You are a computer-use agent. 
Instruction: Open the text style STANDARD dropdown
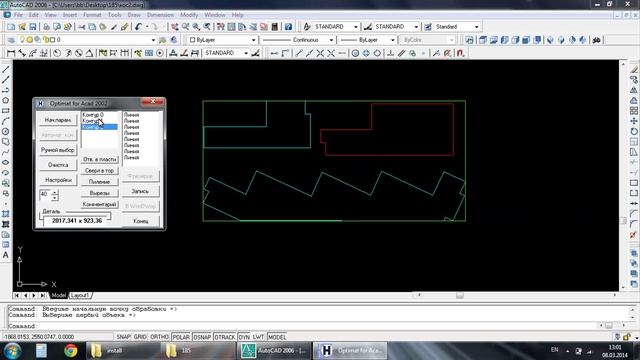tap(356, 27)
